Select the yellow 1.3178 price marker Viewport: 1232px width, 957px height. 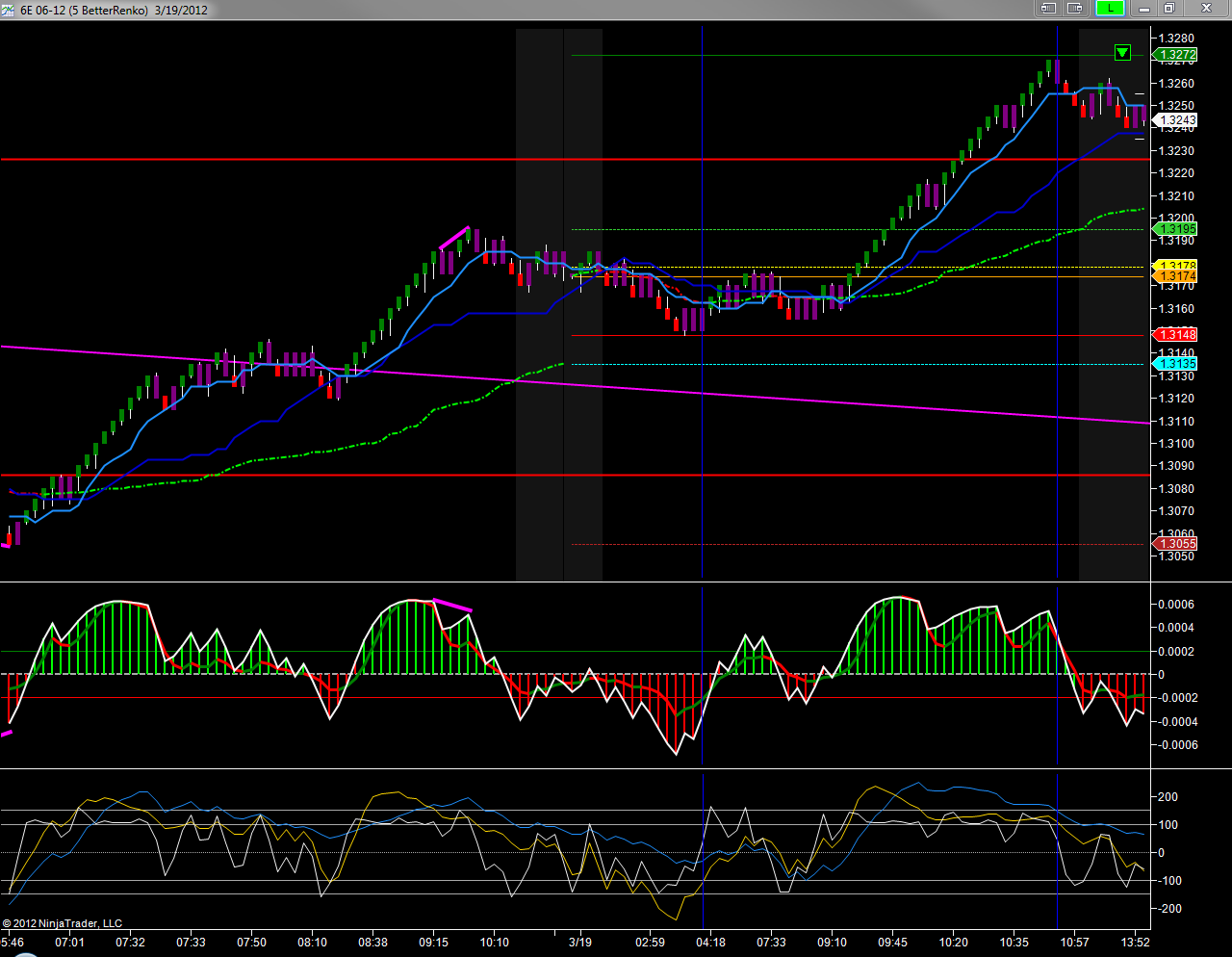tap(1175, 266)
